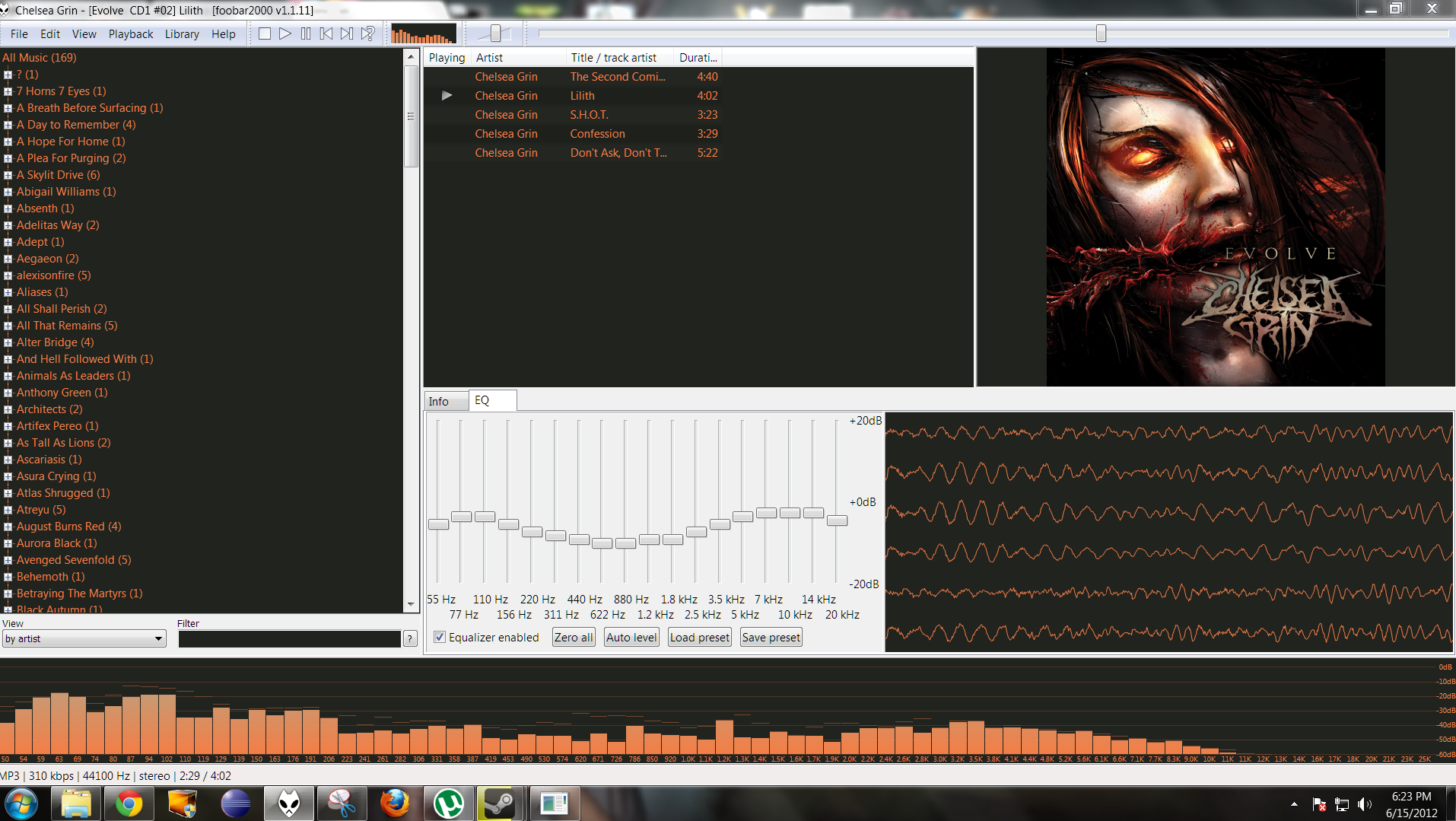Screen dimensions: 1456x821
Task: Click the volume speaker tray icon
Action: coord(1365,804)
